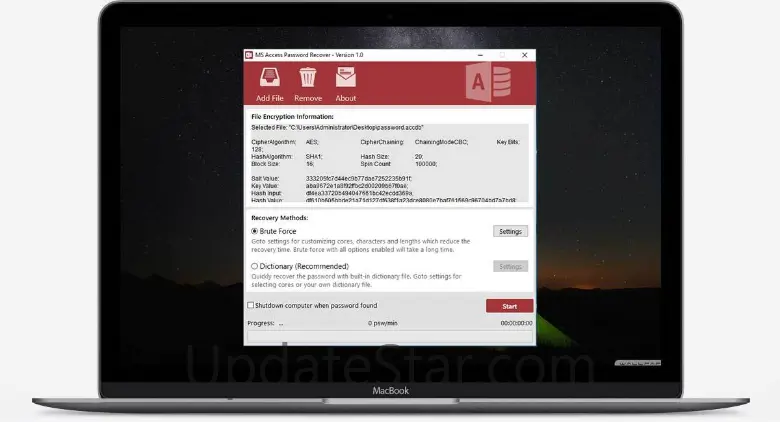Select the Dictionary (Recommended) radio button
Image resolution: width=780 pixels, height=422 pixels.
(x=255, y=266)
